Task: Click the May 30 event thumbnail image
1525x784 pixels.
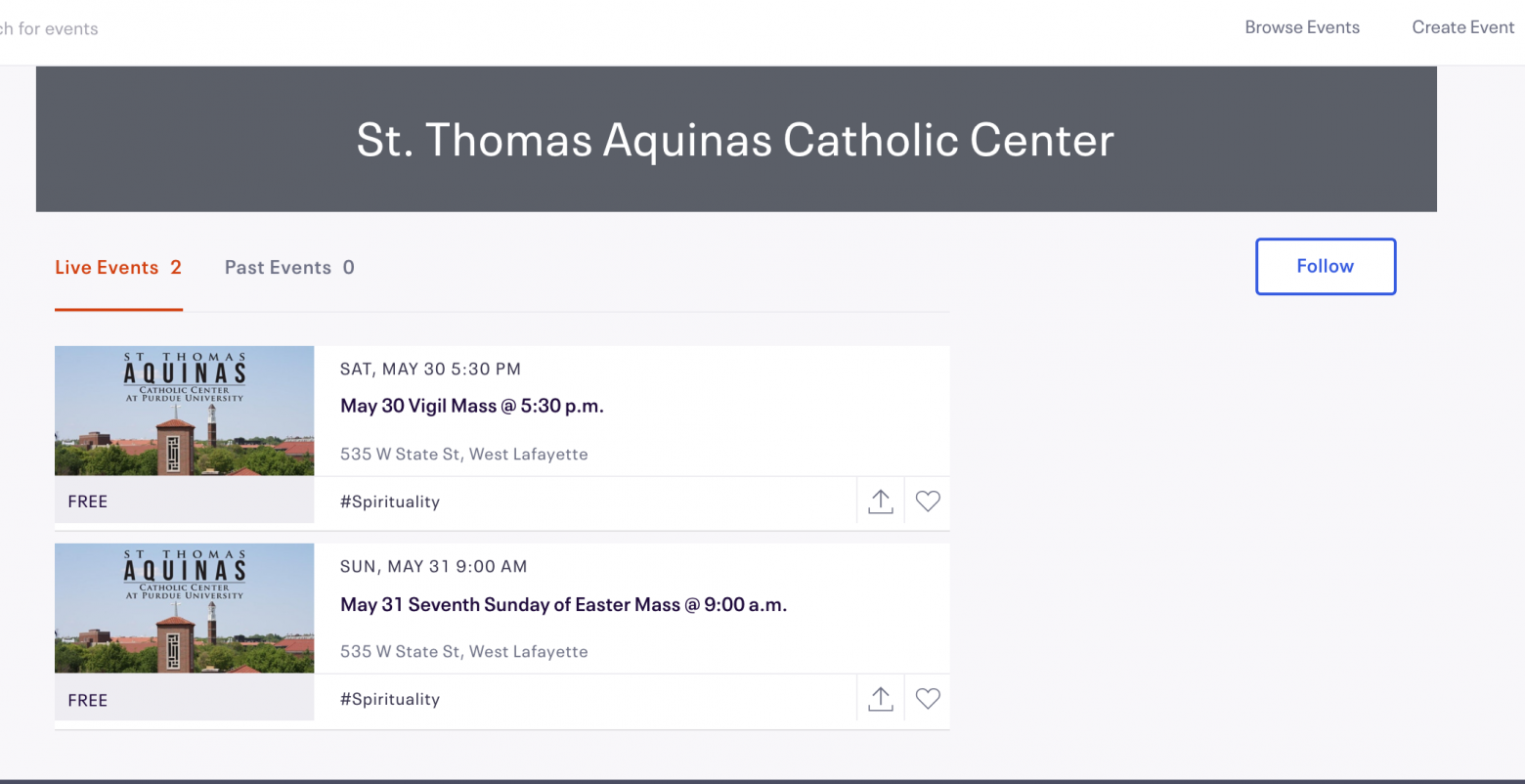Action: [x=185, y=411]
